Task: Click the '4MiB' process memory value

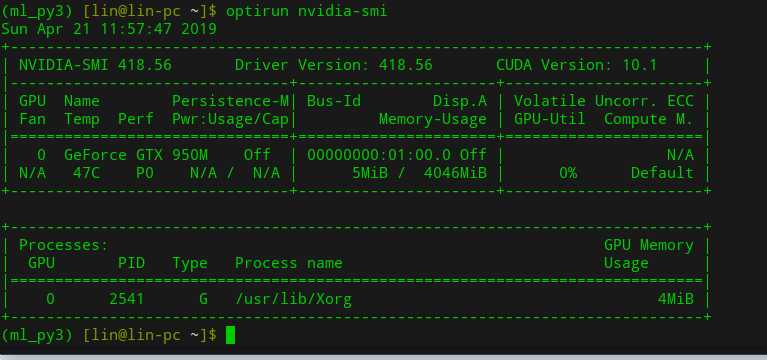Action: [676, 299]
